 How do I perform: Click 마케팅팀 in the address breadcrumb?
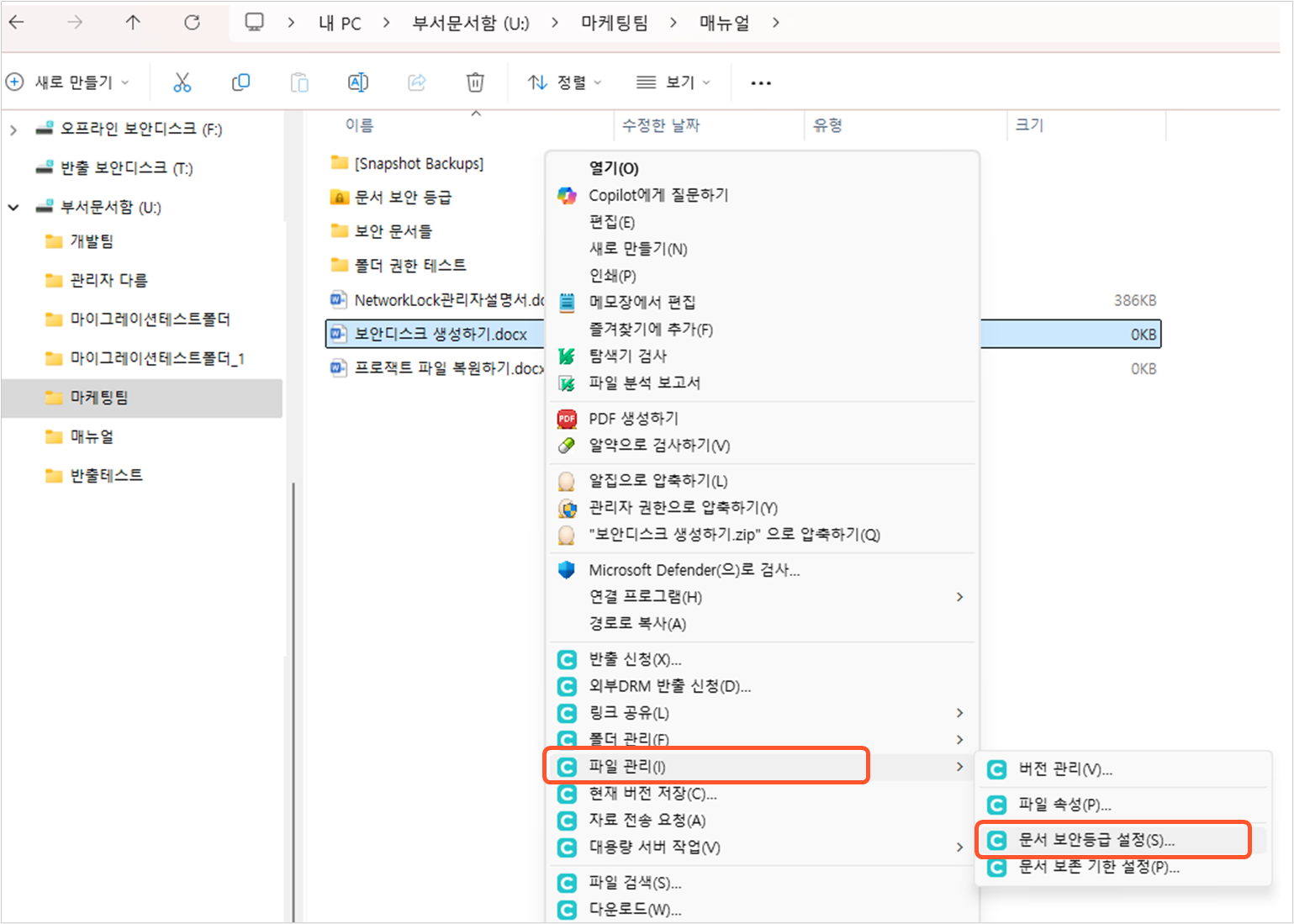coord(615,23)
